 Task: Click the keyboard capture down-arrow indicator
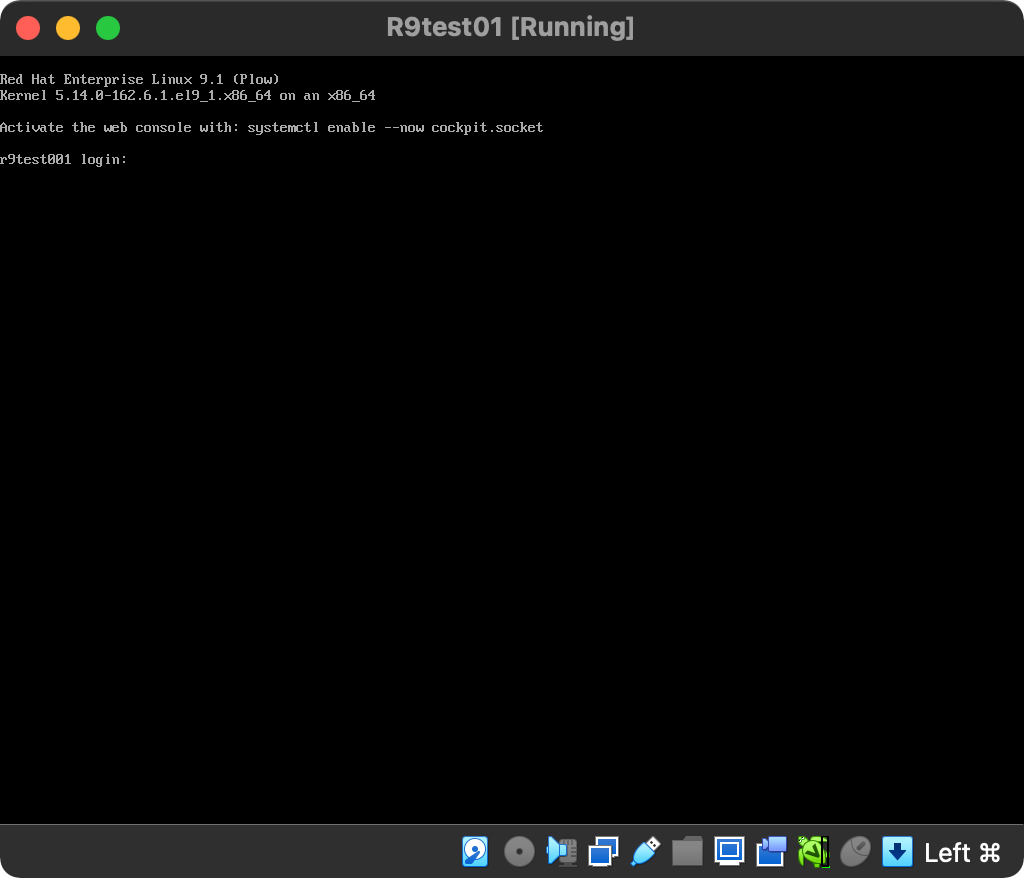pyautogui.click(x=897, y=852)
